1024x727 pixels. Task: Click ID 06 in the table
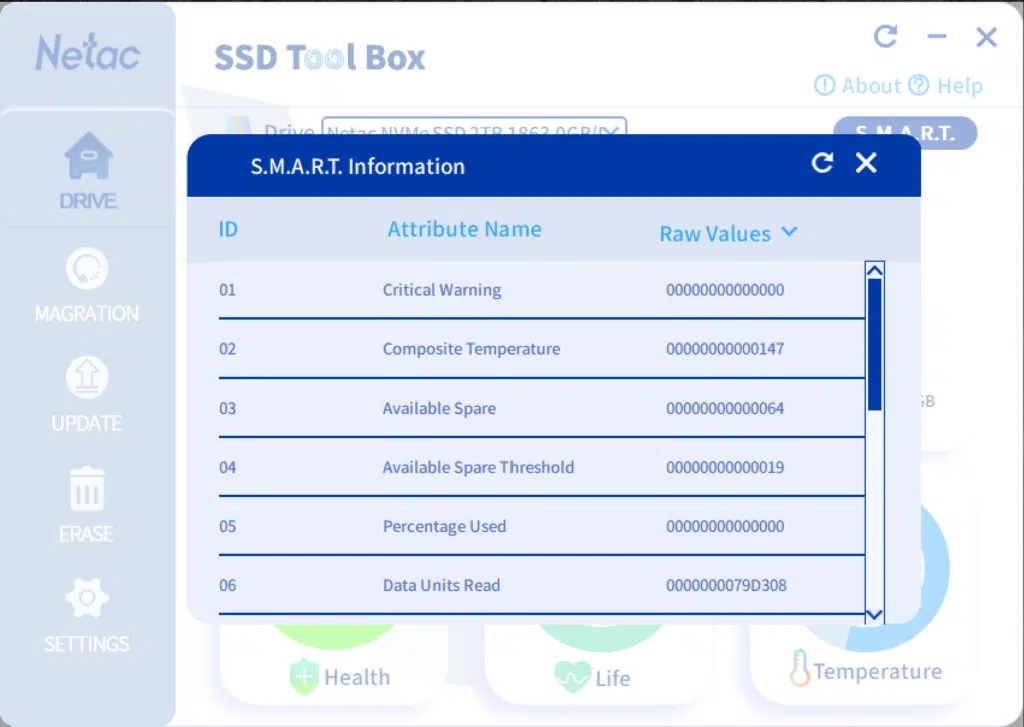[x=227, y=585]
